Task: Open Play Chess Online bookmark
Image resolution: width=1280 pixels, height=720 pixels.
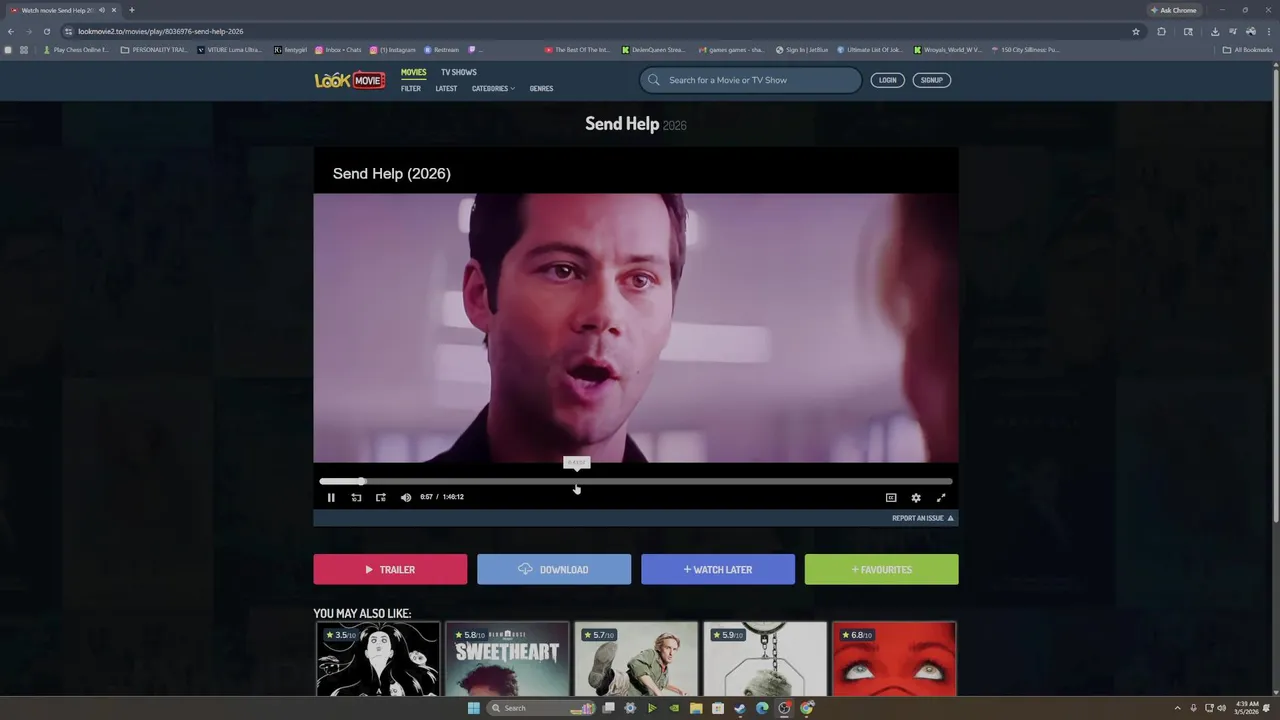Action: [76, 49]
